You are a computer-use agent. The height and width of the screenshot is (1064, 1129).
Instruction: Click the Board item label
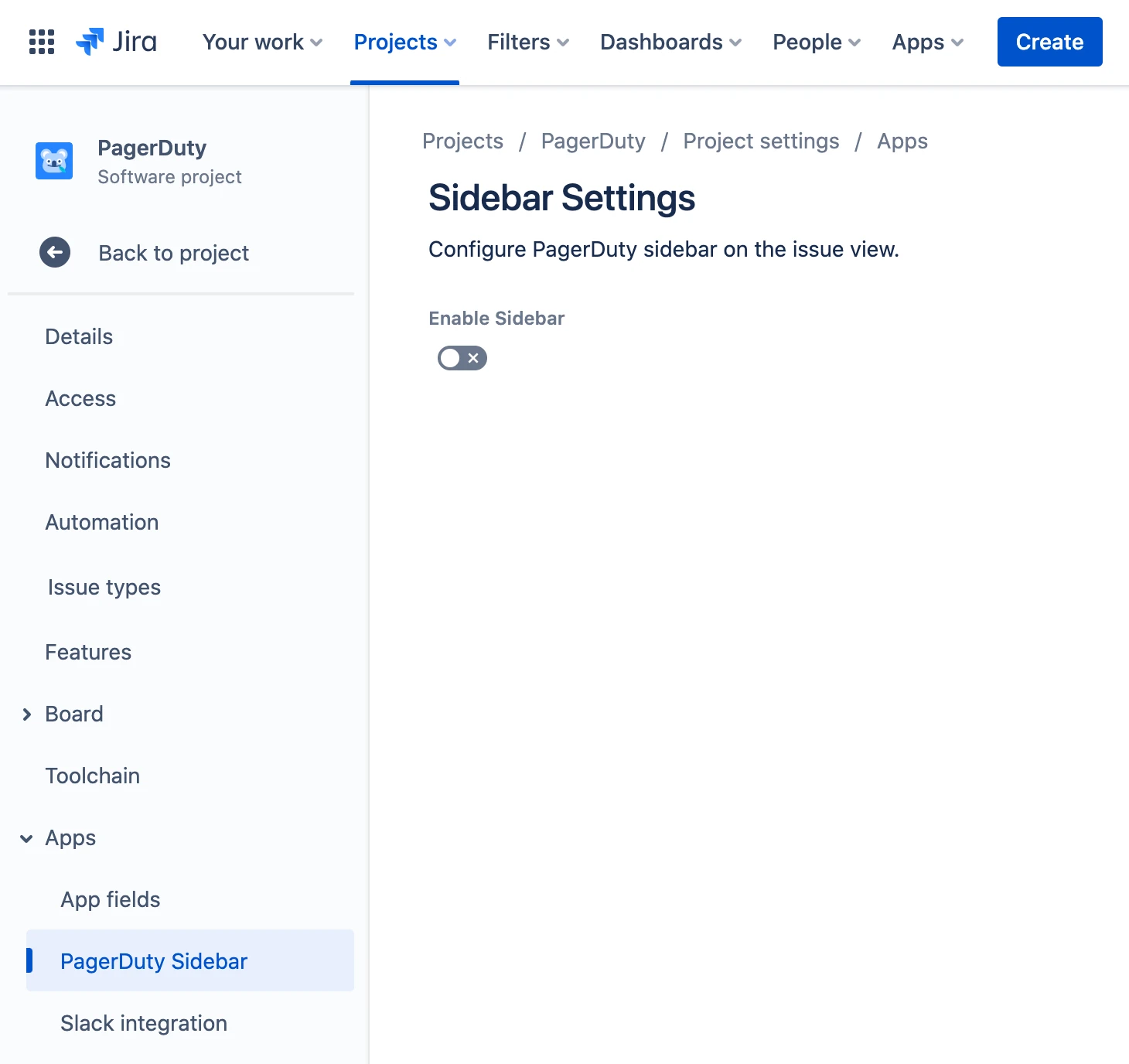pos(74,714)
